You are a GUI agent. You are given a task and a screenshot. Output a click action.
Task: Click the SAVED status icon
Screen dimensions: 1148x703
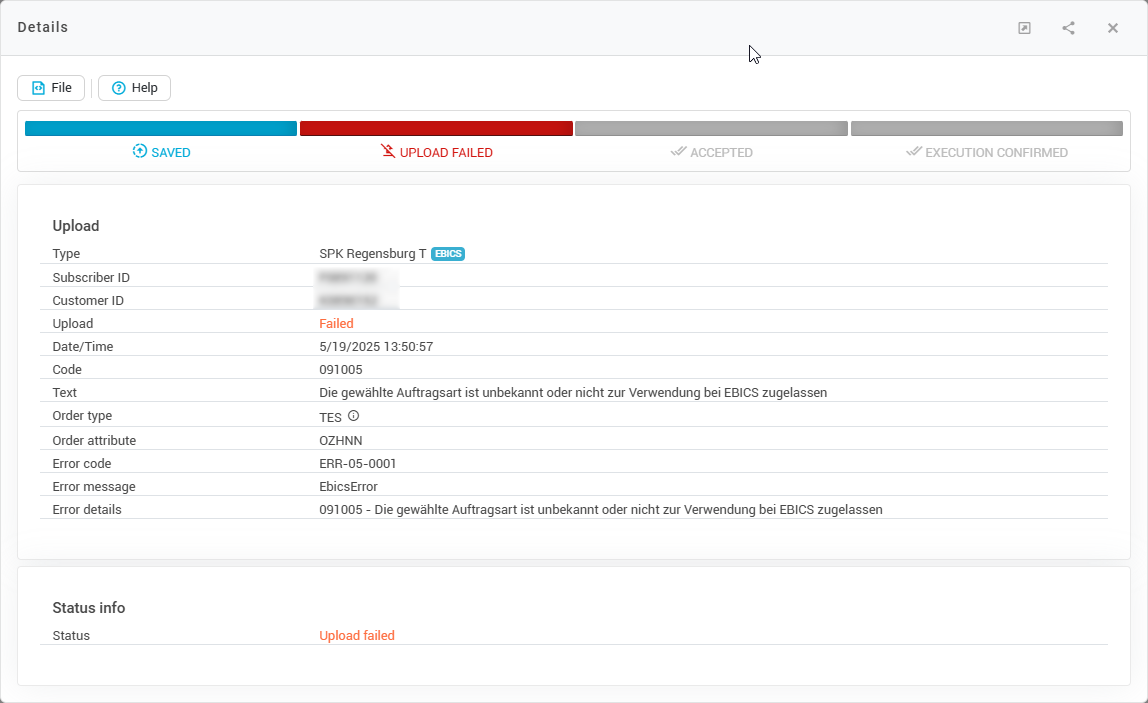click(140, 152)
